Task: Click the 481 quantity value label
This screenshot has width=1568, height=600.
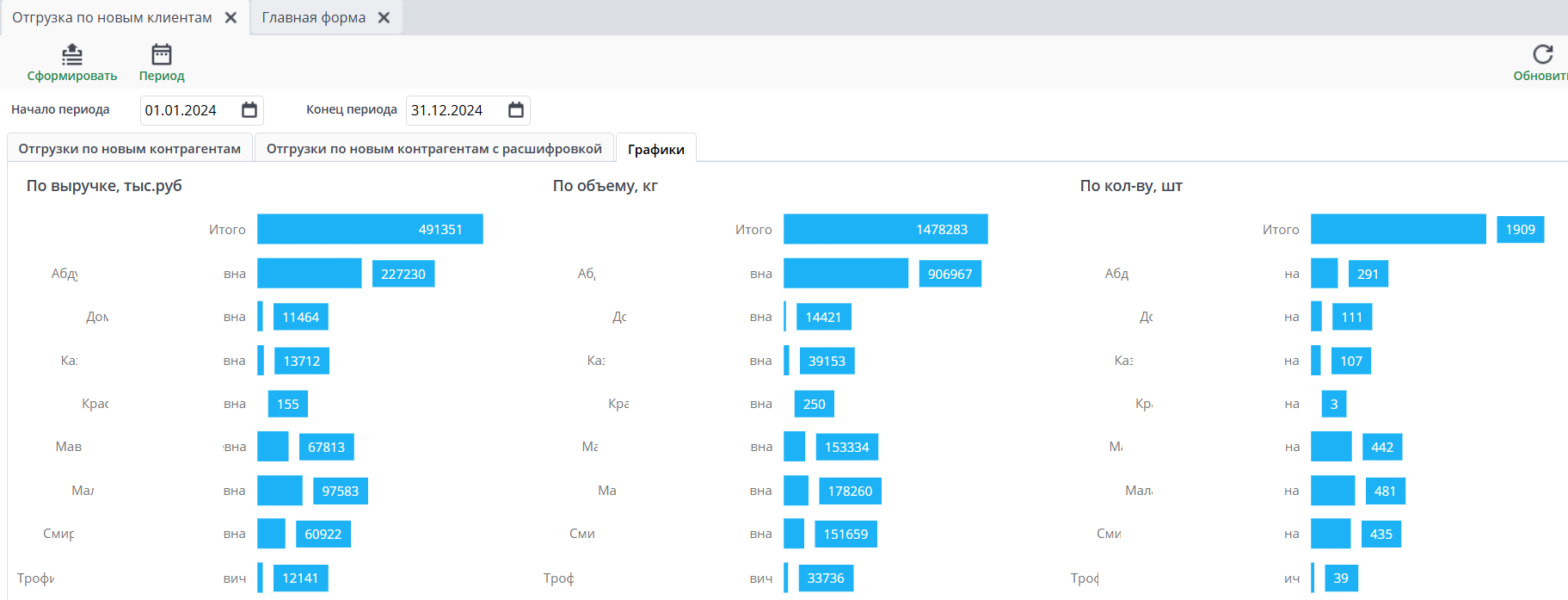Action: [1385, 492]
